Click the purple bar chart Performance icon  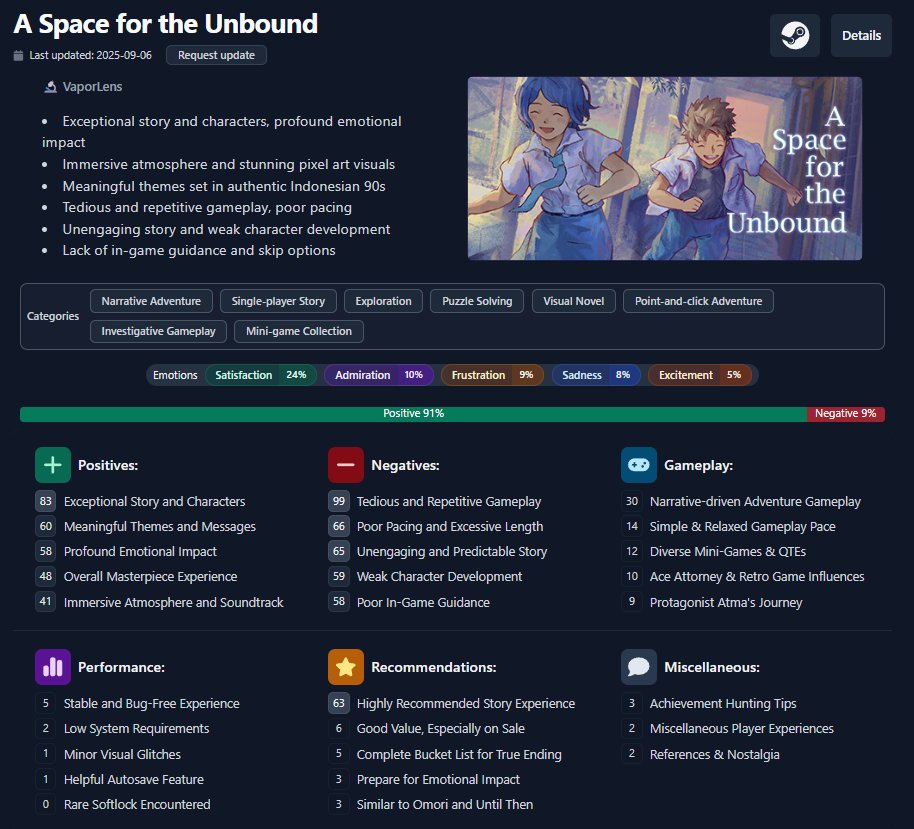53,666
